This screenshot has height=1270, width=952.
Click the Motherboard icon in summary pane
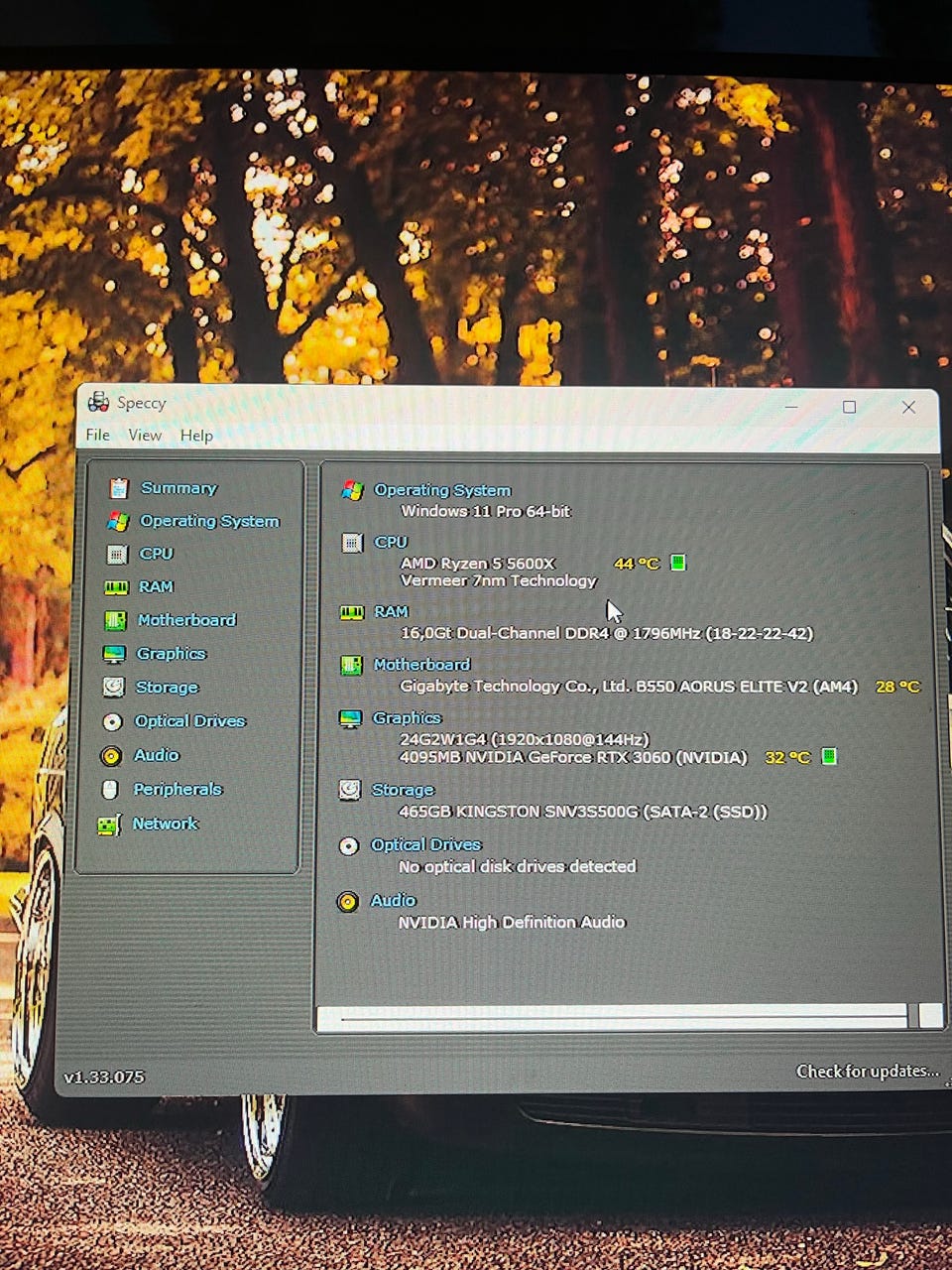351,665
